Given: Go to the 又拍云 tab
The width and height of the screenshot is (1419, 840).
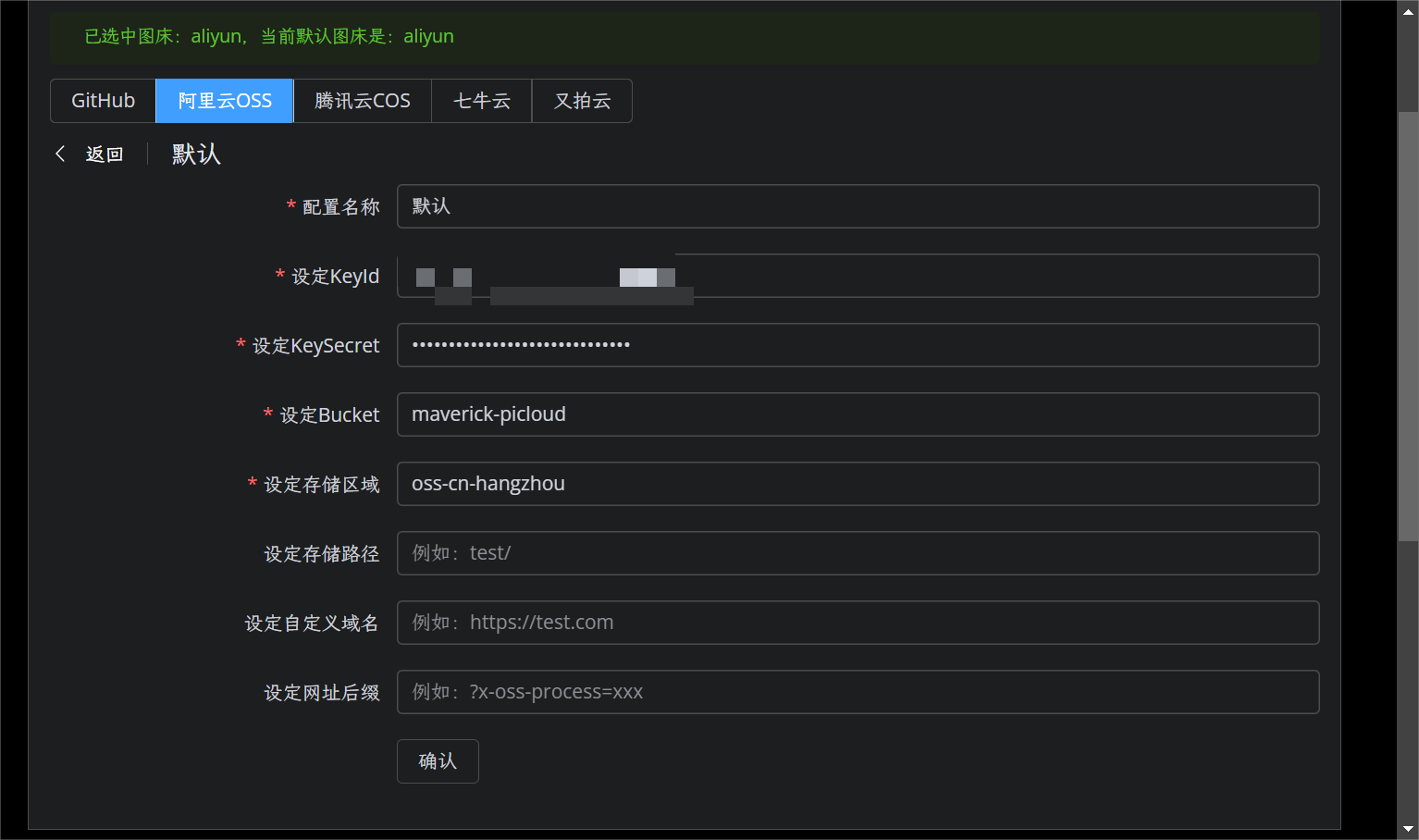Looking at the screenshot, I should 582,101.
